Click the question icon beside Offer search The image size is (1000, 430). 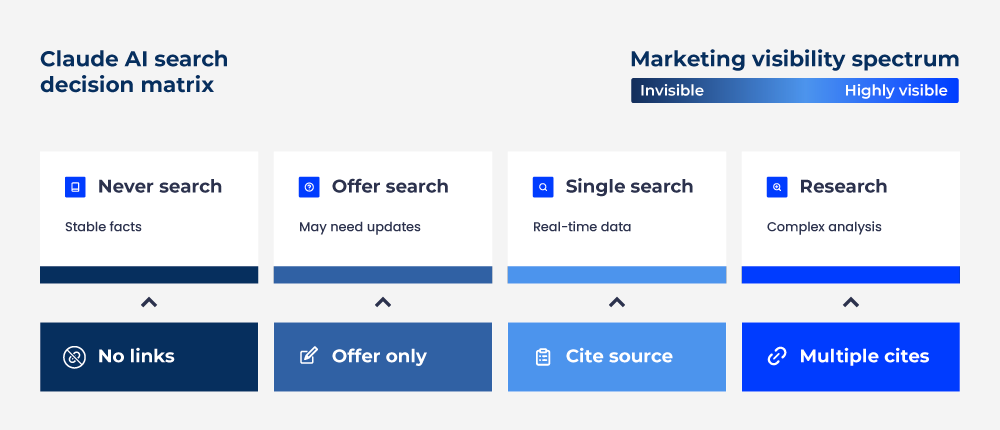click(x=309, y=187)
